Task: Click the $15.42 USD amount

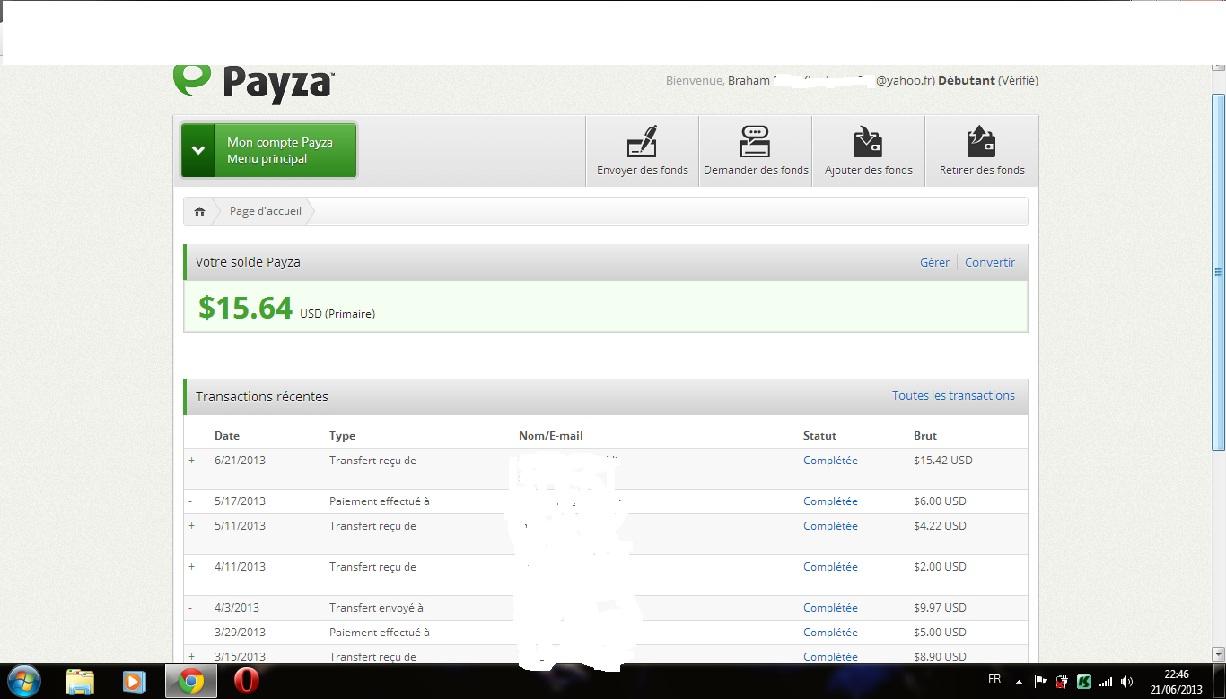Action: coord(943,460)
